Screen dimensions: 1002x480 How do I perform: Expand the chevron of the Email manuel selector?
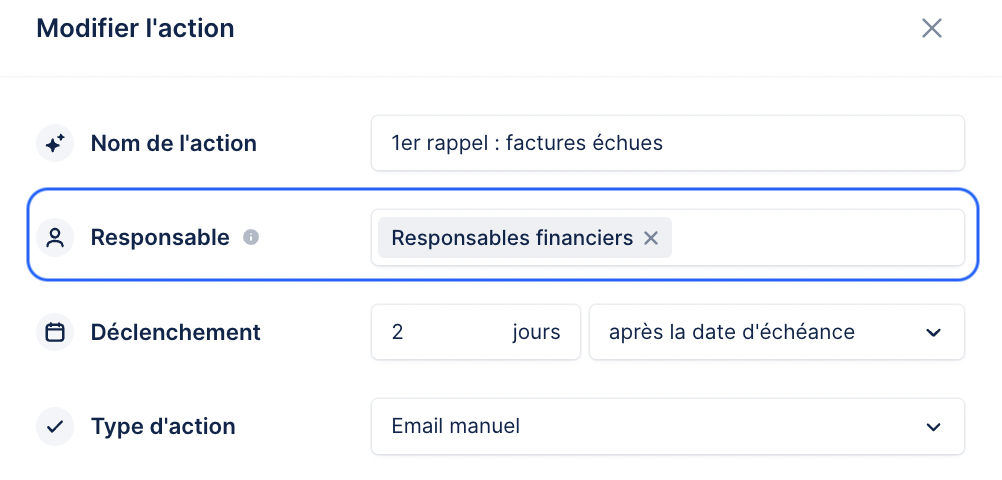point(934,426)
